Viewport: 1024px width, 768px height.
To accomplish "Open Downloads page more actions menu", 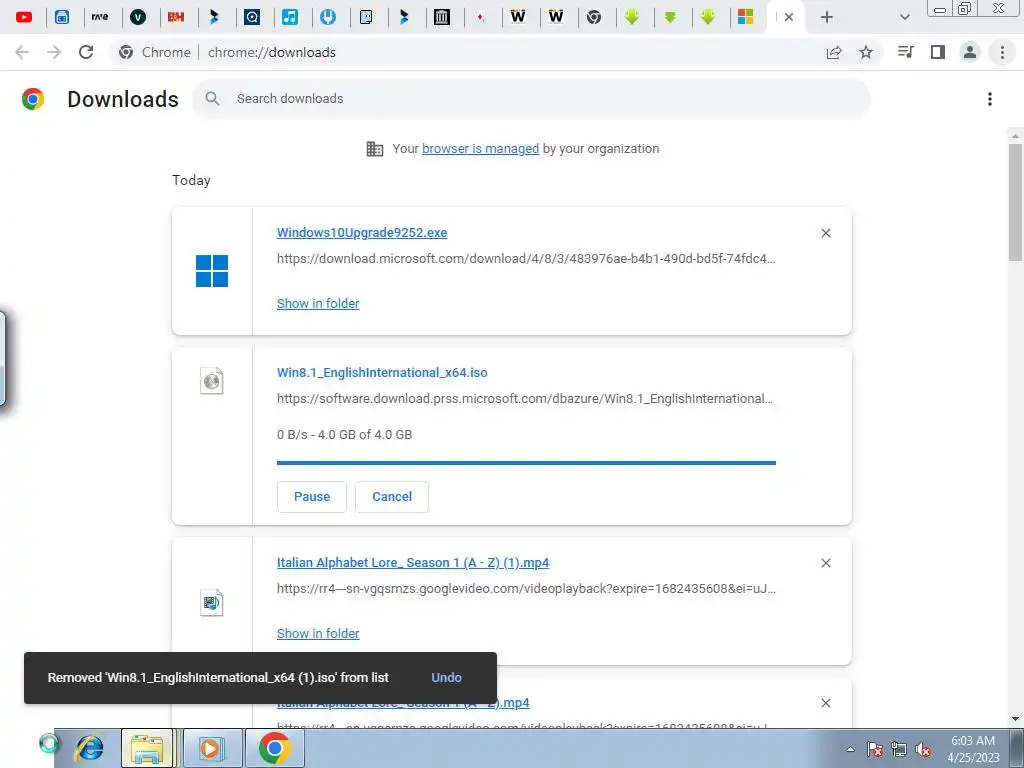I will 990,99.
